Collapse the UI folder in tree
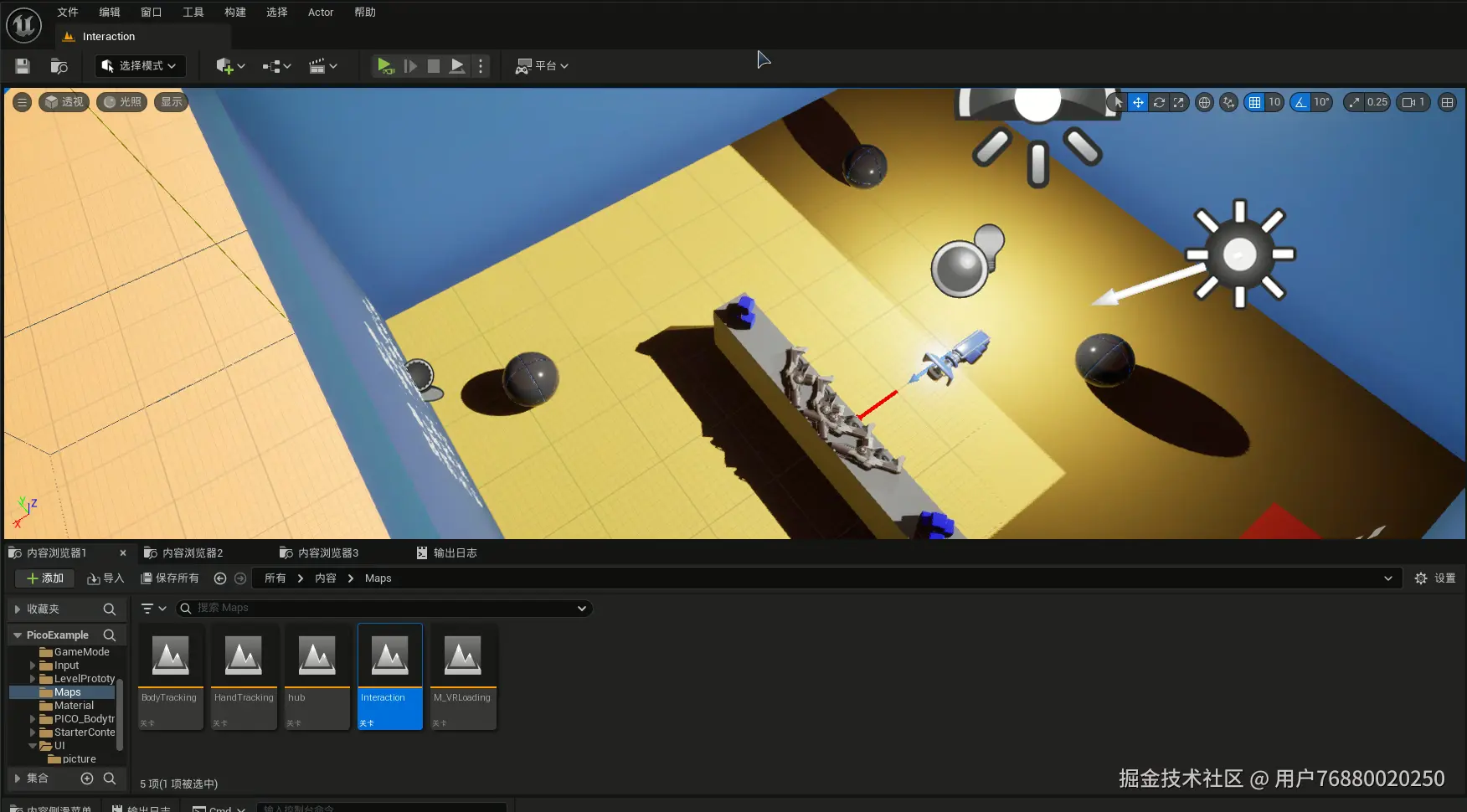Screen dimensions: 1467x812 pyautogui.click(x=33, y=746)
